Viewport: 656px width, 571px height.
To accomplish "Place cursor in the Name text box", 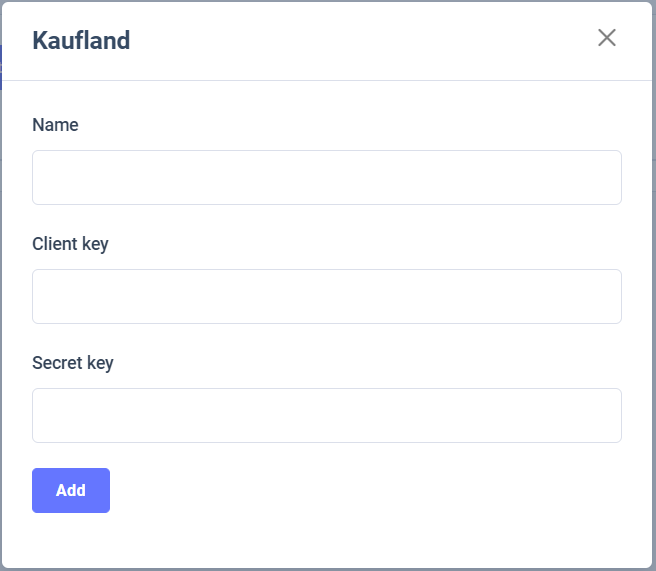I will [327, 178].
